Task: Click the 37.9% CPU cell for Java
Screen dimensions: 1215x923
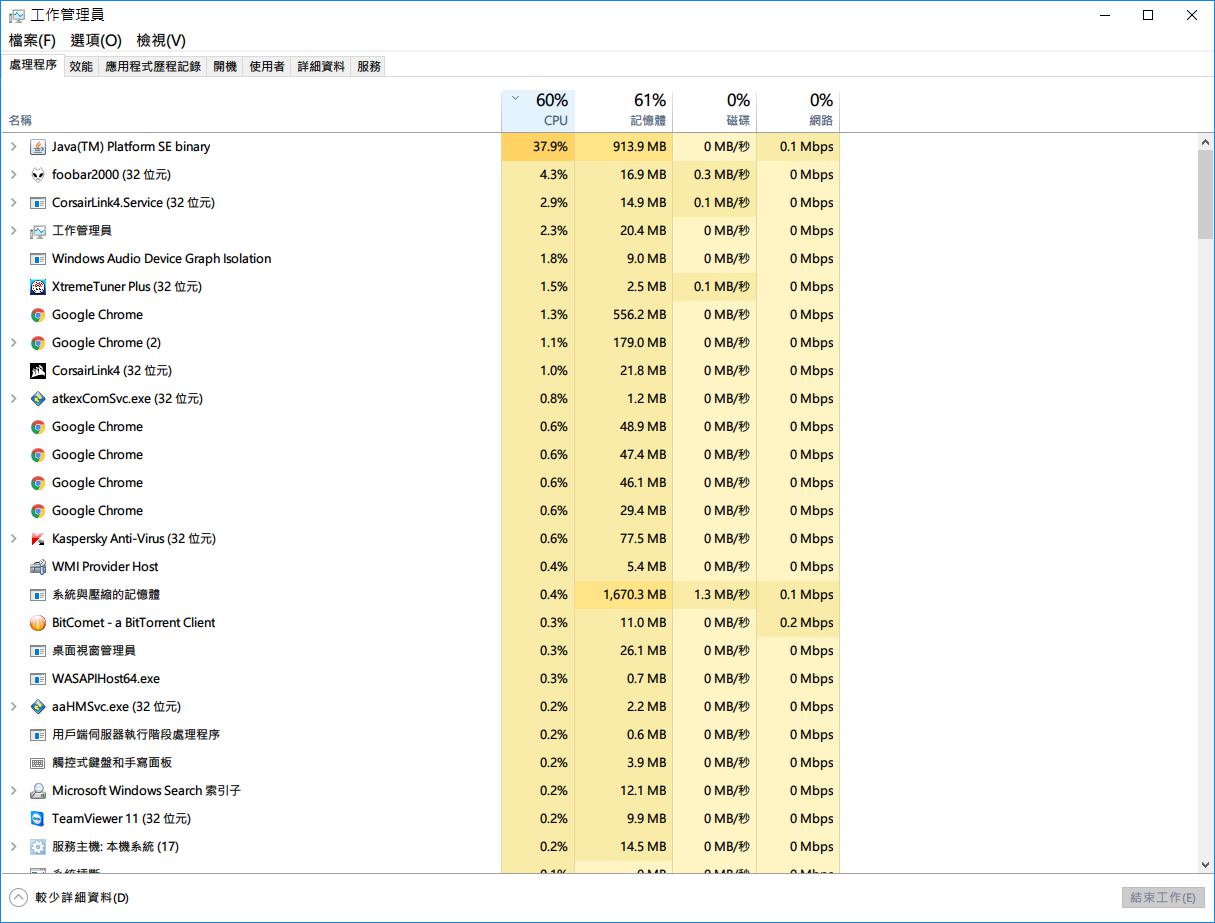Action: click(x=538, y=147)
